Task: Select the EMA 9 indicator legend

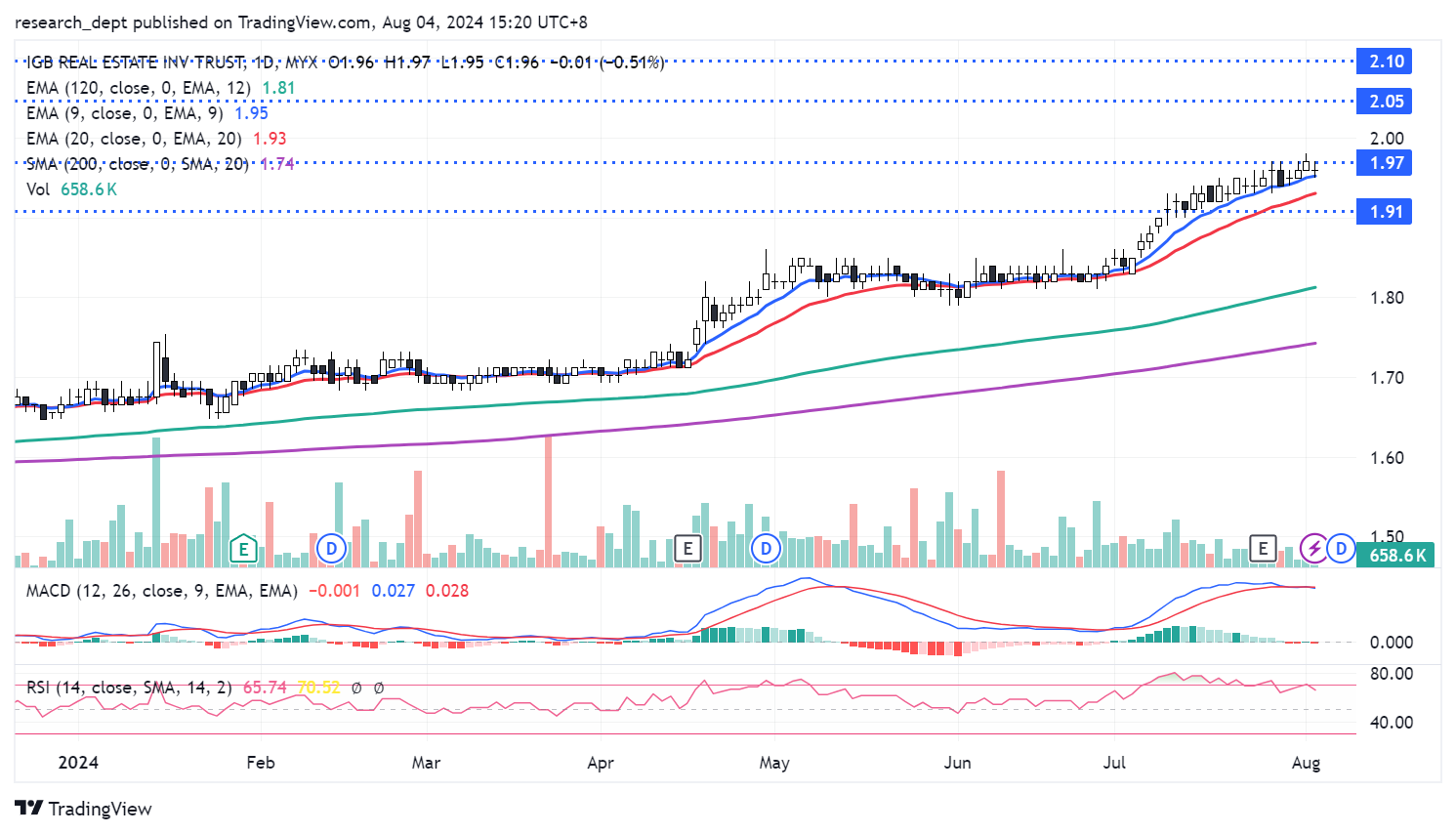Action: click(124, 113)
